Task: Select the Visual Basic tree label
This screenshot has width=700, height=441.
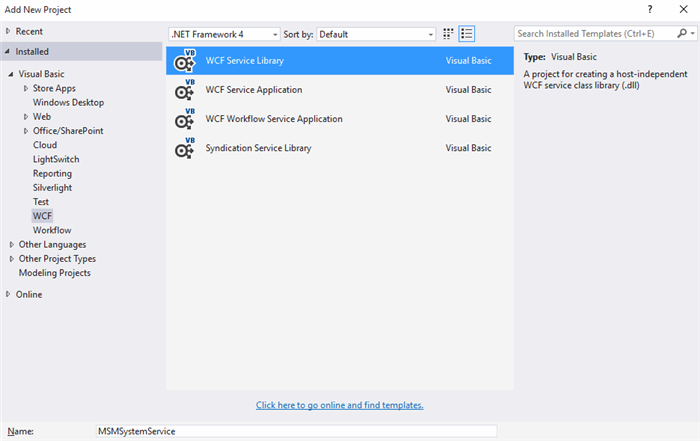Action: pyautogui.click(x=42, y=74)
